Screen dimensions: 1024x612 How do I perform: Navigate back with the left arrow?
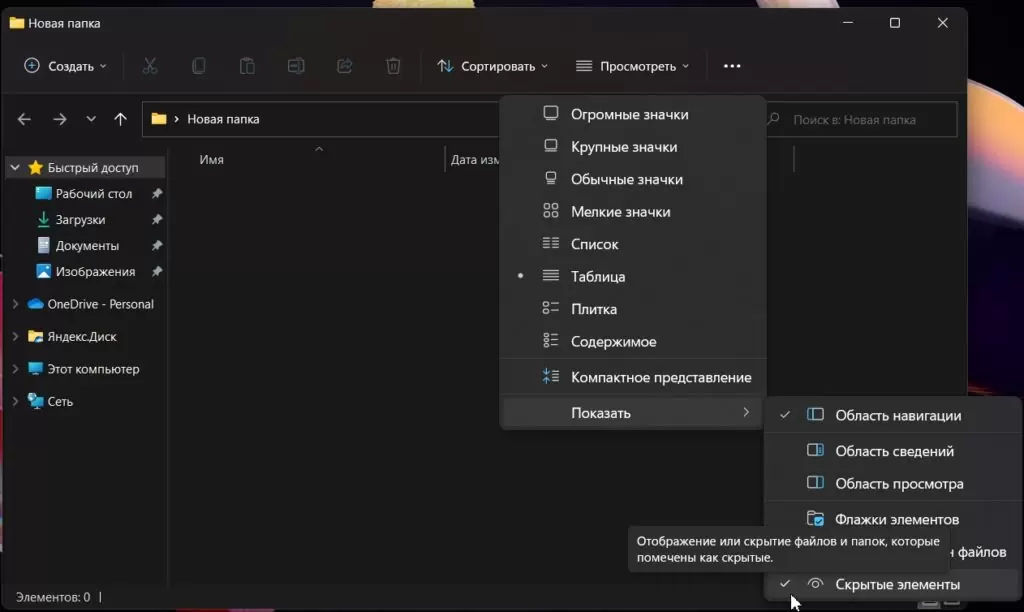tap(25, 119)
